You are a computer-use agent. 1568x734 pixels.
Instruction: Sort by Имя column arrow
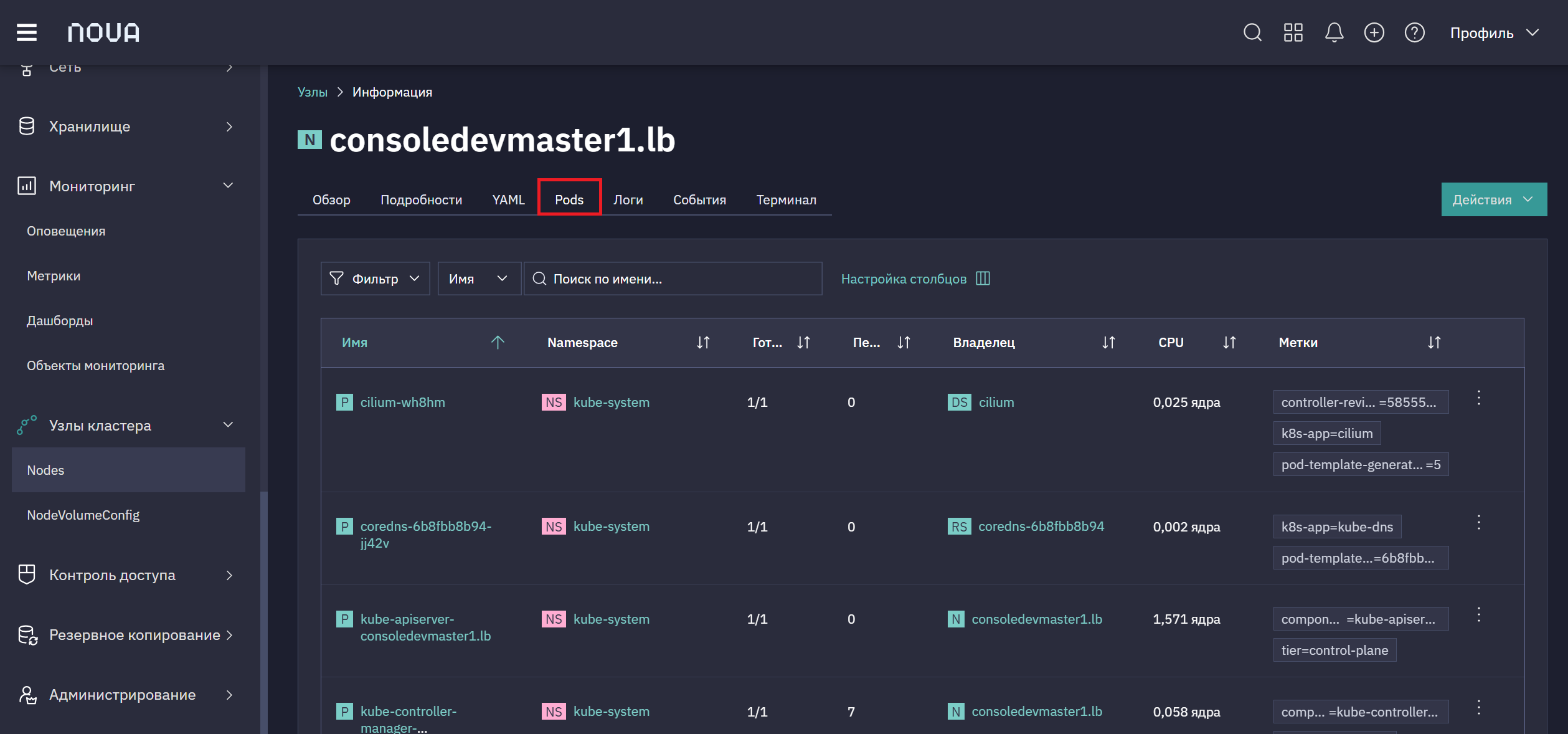click(498, 342)
